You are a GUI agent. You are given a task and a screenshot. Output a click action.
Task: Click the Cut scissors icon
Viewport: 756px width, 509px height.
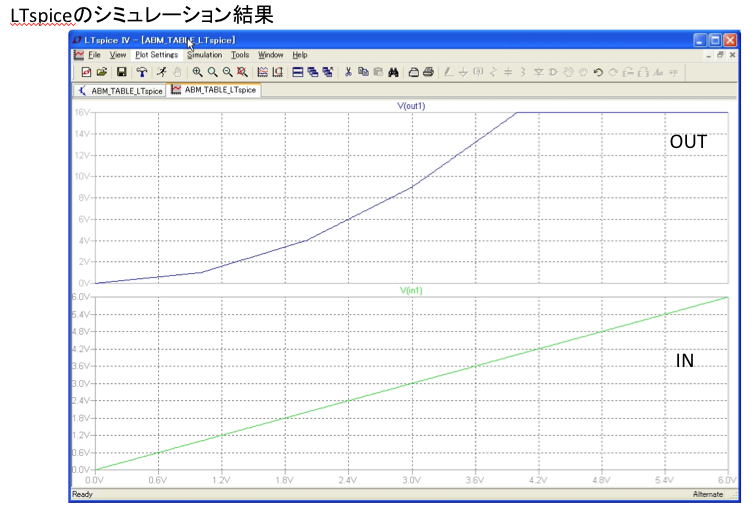[x=348, y=72]
